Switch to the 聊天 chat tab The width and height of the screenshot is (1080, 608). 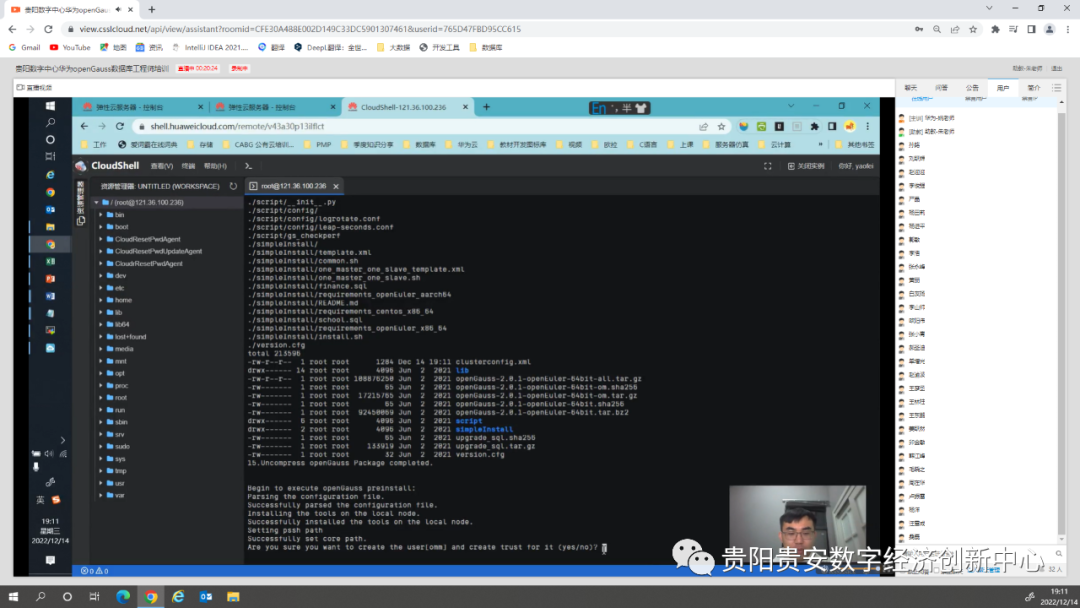pos(911,87)
